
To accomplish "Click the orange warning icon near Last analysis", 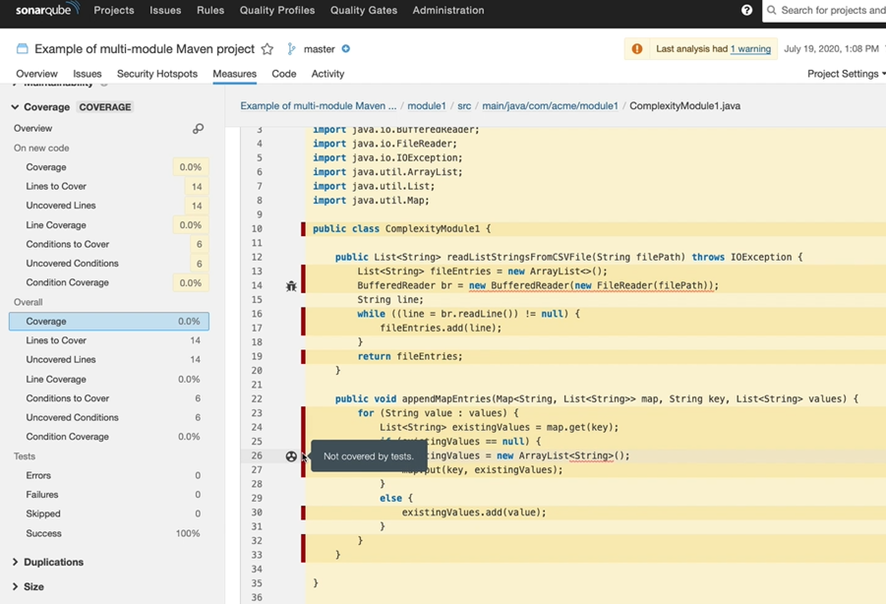I will (x=637, y=49).
